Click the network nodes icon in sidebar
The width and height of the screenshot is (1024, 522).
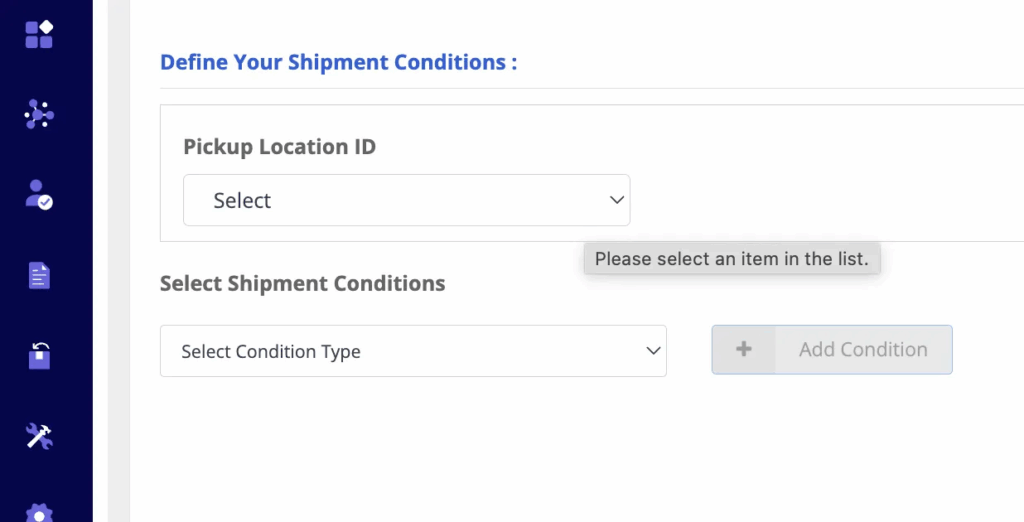[39, 115]
